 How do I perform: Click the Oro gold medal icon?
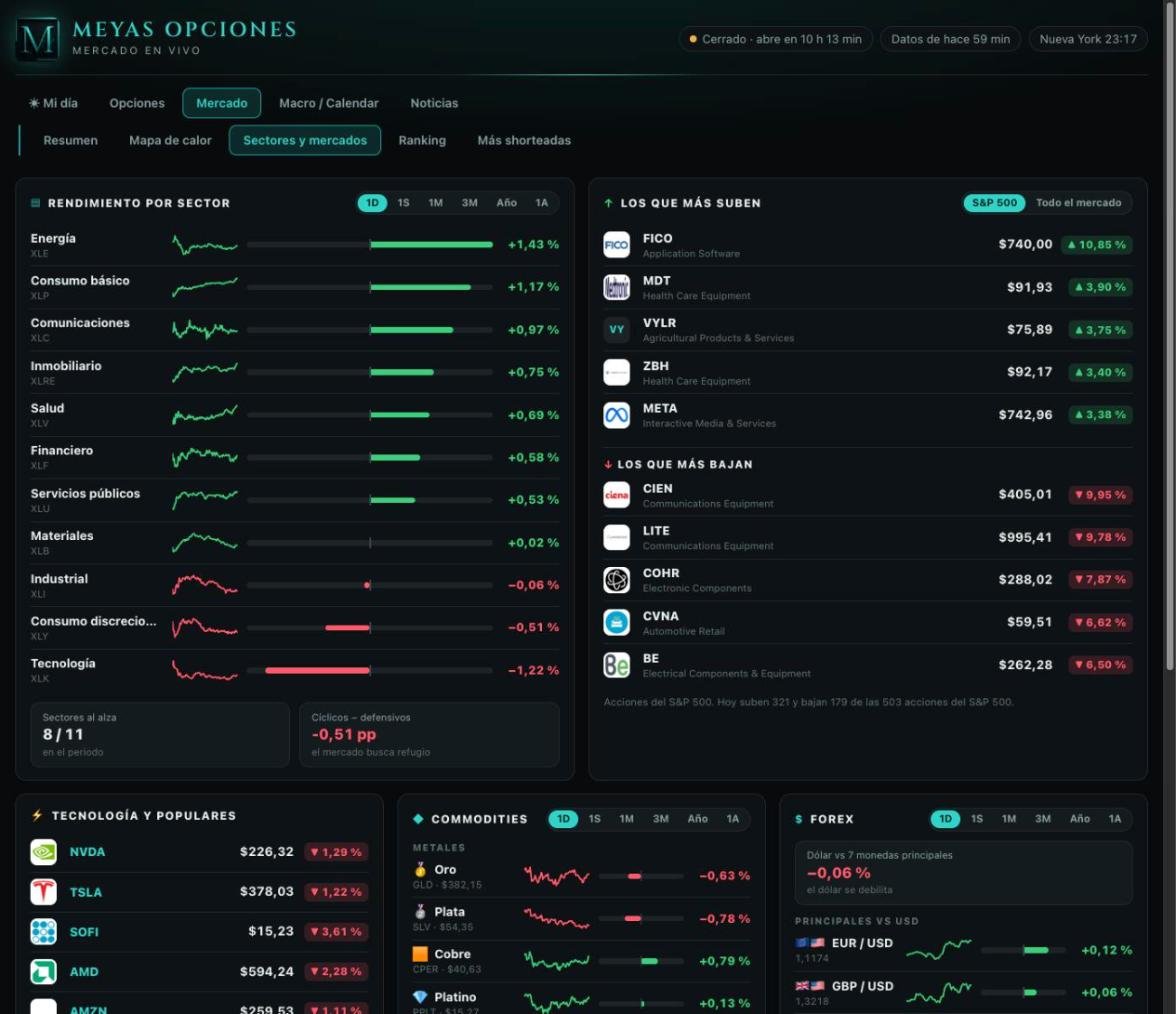click(420, 869)
